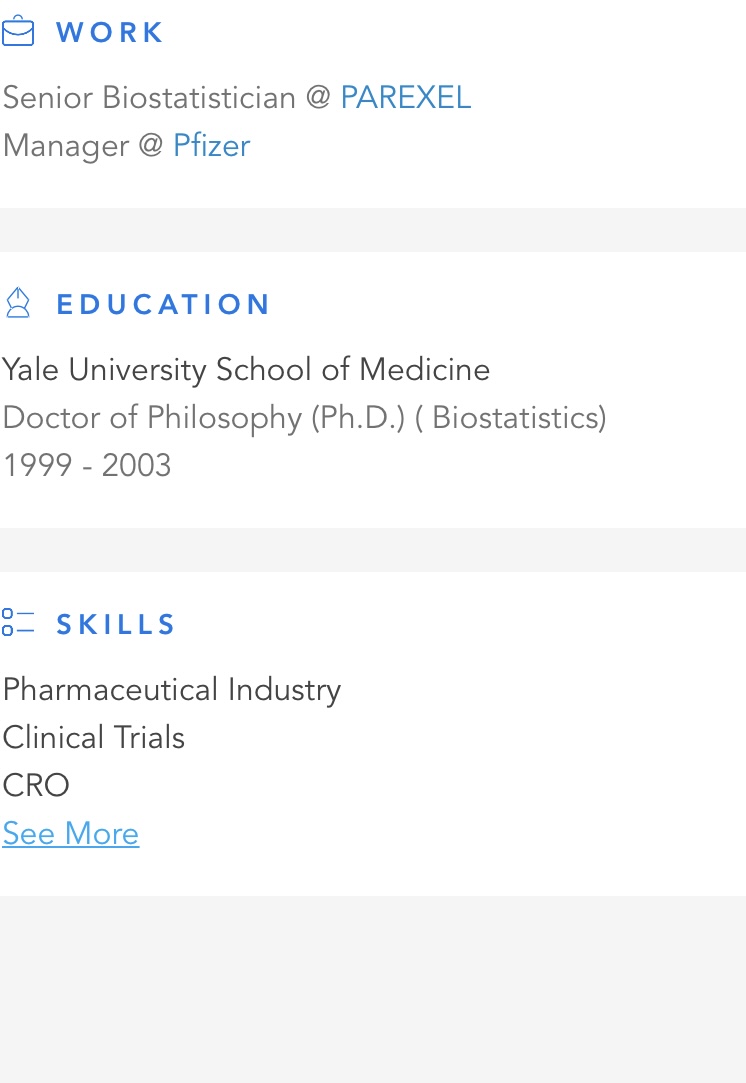Click the 1999 - 2003 date range
Viewport: 746px width, 1083px height.
[87, 465]
